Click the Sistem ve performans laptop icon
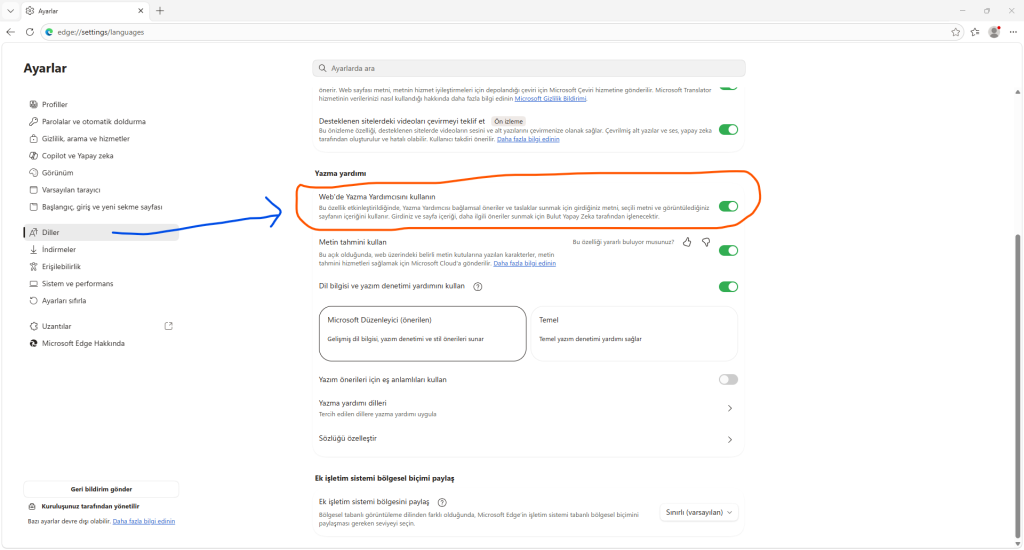The image size is (1024, 550). [33, 283]
